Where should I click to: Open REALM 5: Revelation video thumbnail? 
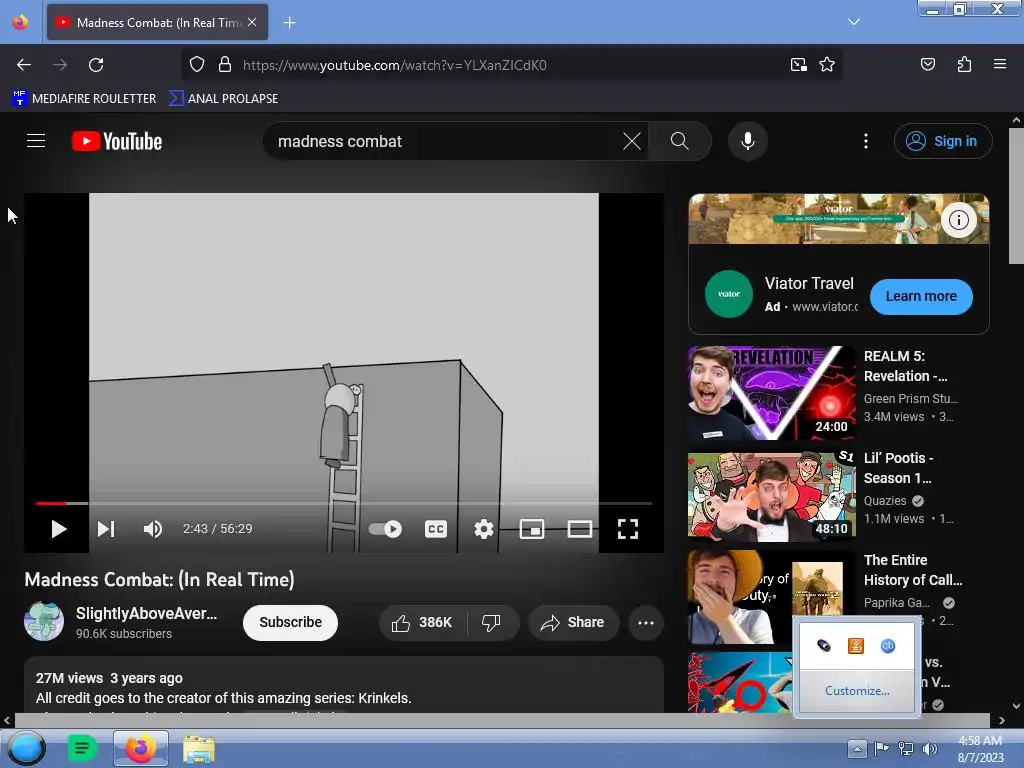(x=771, y=393)
